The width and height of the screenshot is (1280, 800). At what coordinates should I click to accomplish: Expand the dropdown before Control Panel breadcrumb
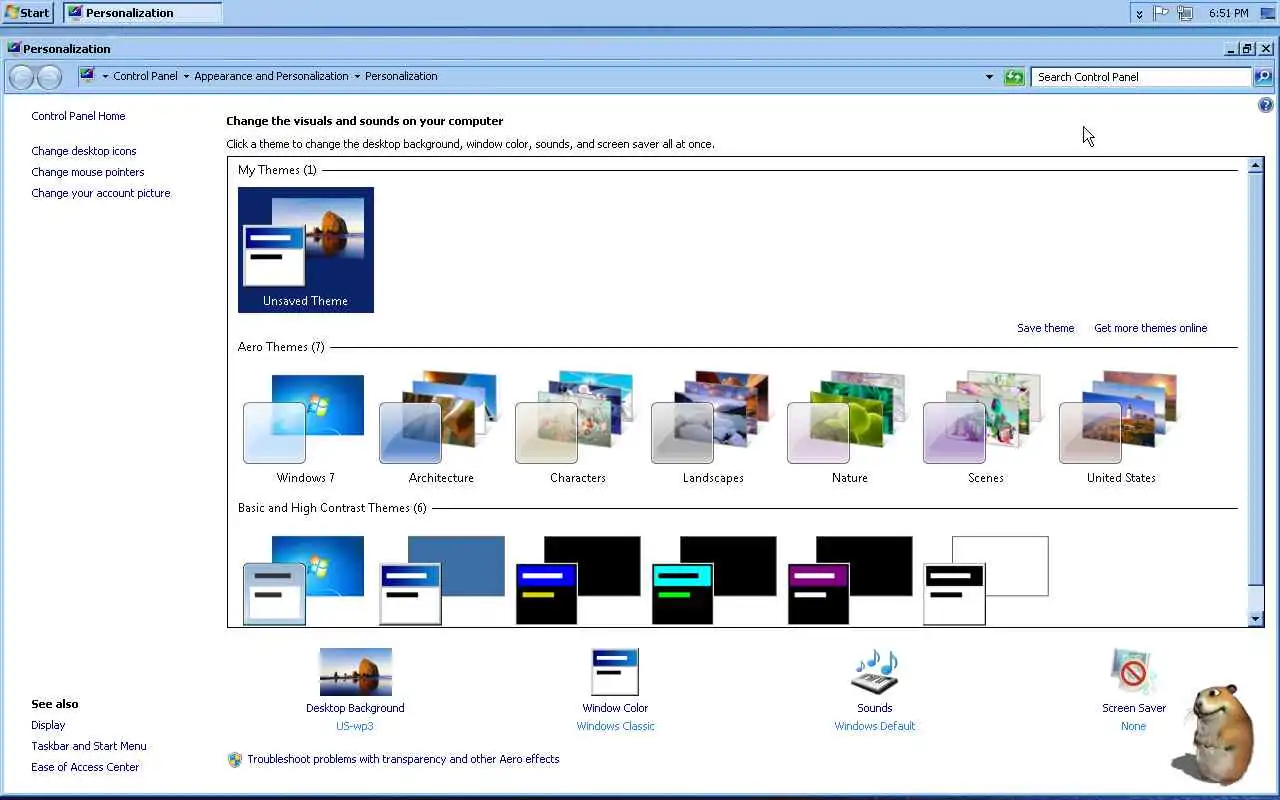(x=105, y=77)
